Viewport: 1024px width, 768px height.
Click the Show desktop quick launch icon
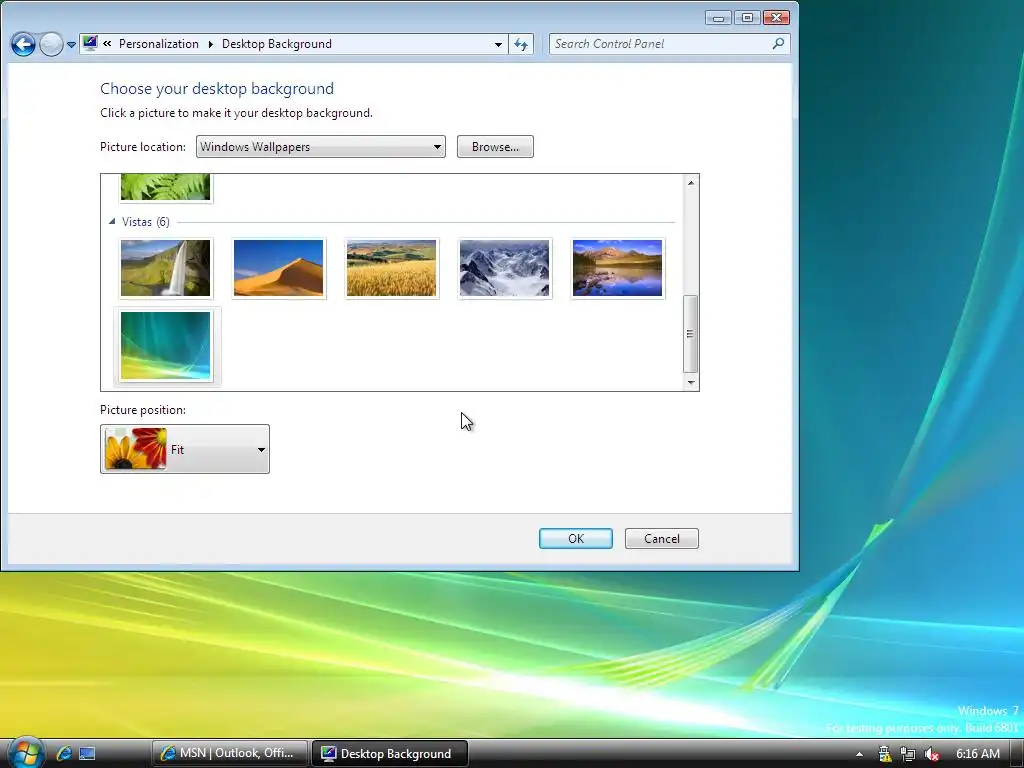[x=87, y=753]
